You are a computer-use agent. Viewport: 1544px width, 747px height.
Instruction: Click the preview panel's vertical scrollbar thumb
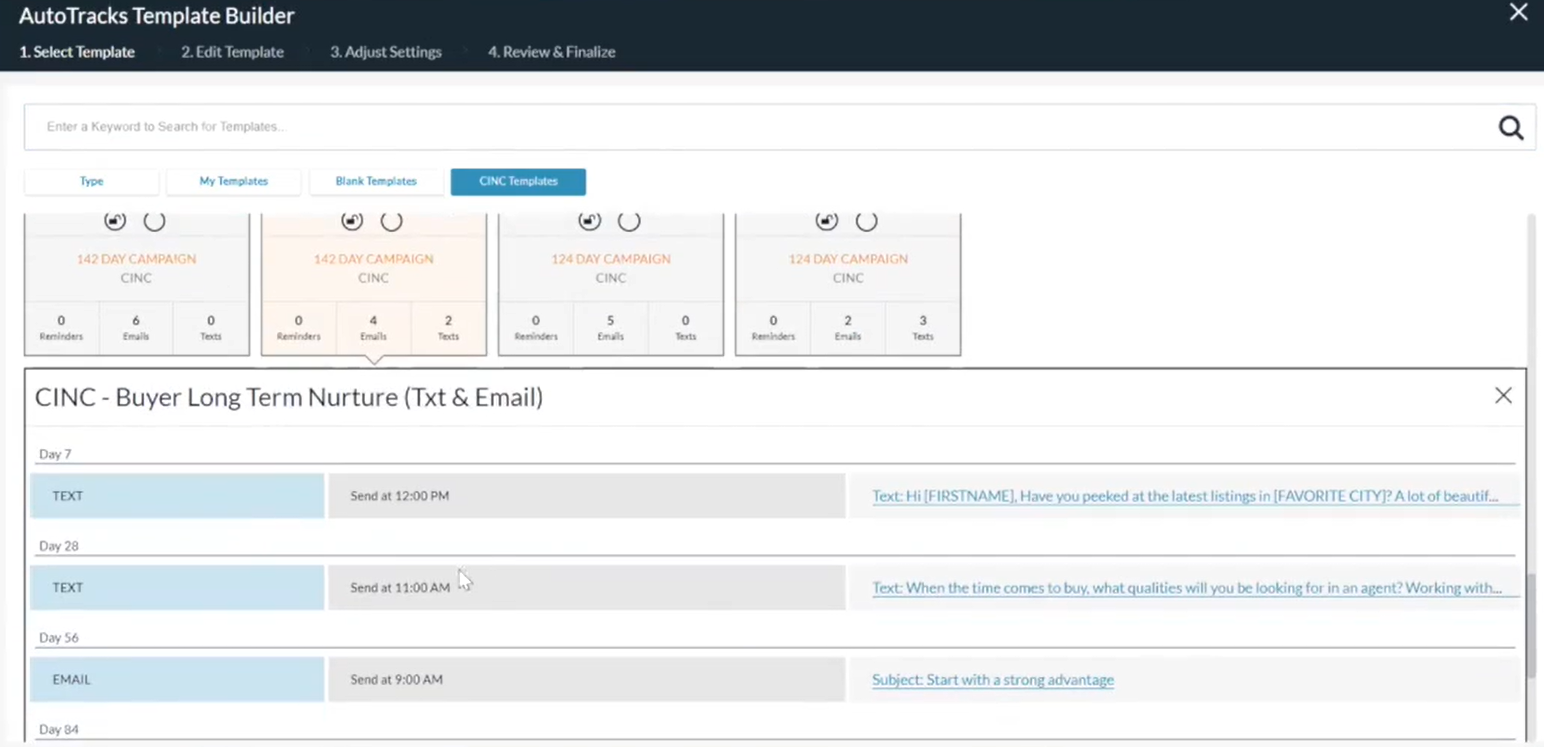click(1531, 625)
